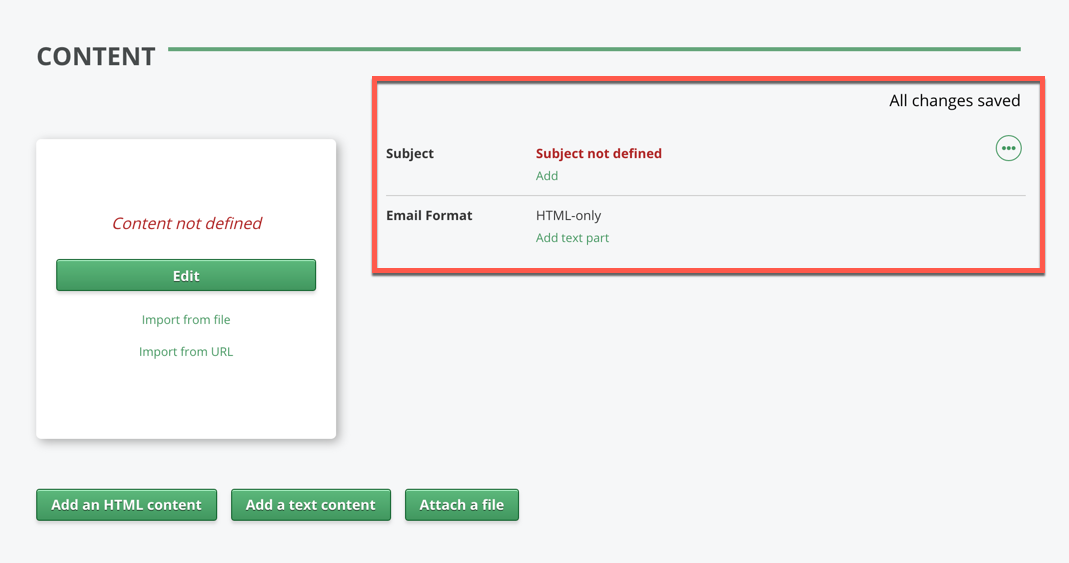The width and height of the screenshot is (1069, 563).
Task: Click the Add link under Subject not defined
Action: click(547, 176)
